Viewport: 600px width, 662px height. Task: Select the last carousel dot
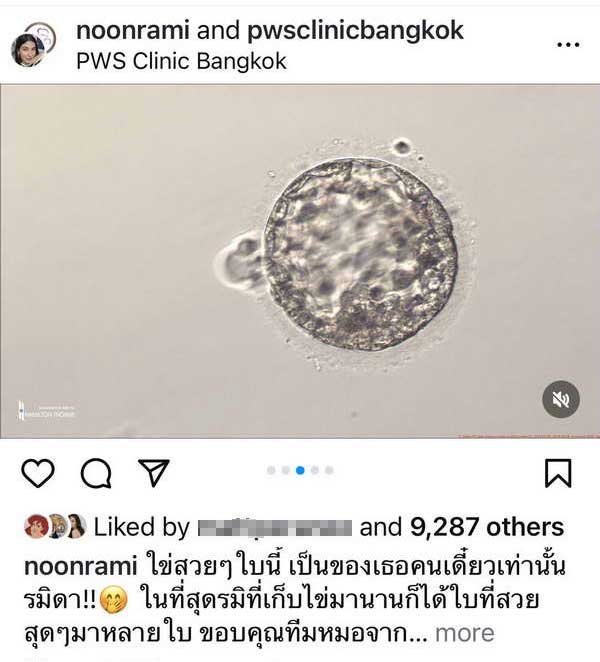[x=329, y=470]
